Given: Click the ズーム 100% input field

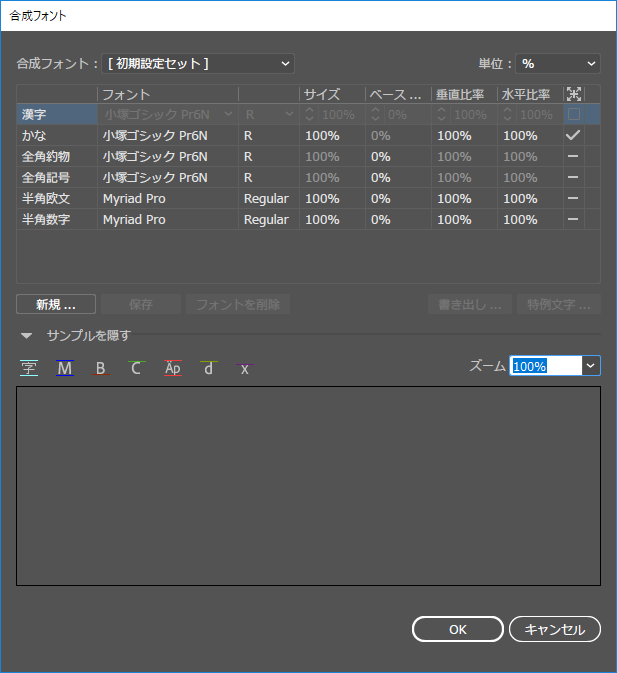Looking at the screenshot, I should [x=546, y=366].
